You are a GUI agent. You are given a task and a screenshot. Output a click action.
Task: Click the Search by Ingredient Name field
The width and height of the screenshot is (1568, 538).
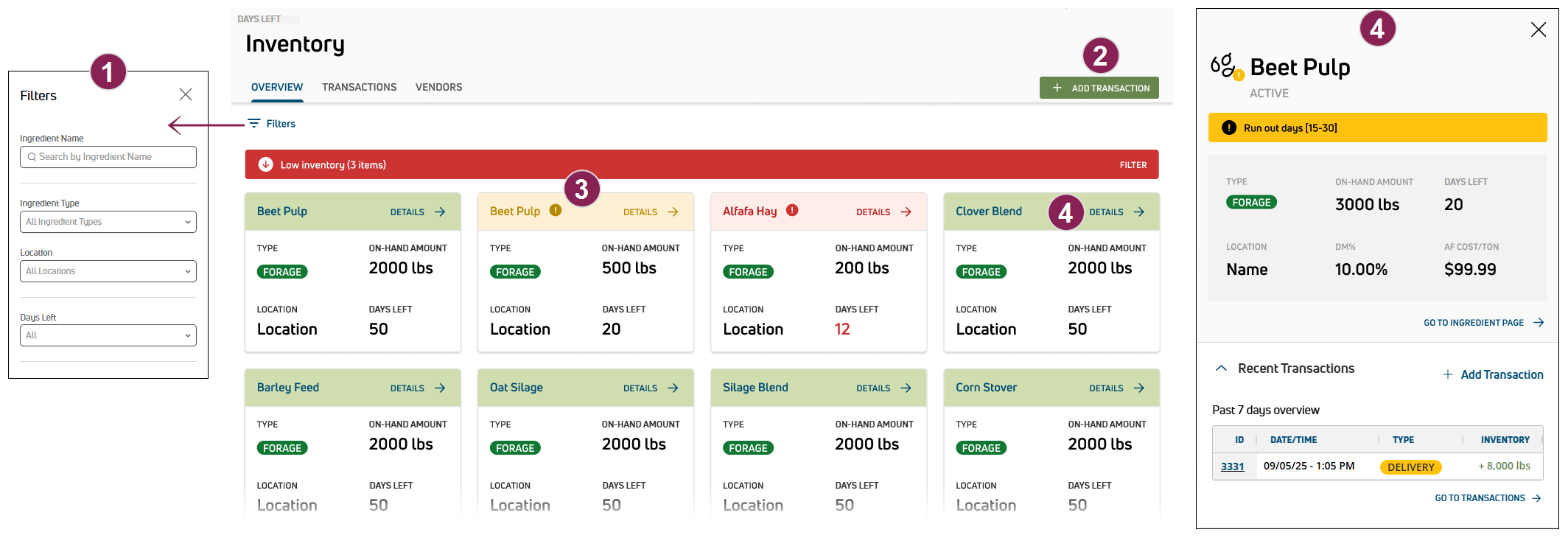[x=108, y=157]
